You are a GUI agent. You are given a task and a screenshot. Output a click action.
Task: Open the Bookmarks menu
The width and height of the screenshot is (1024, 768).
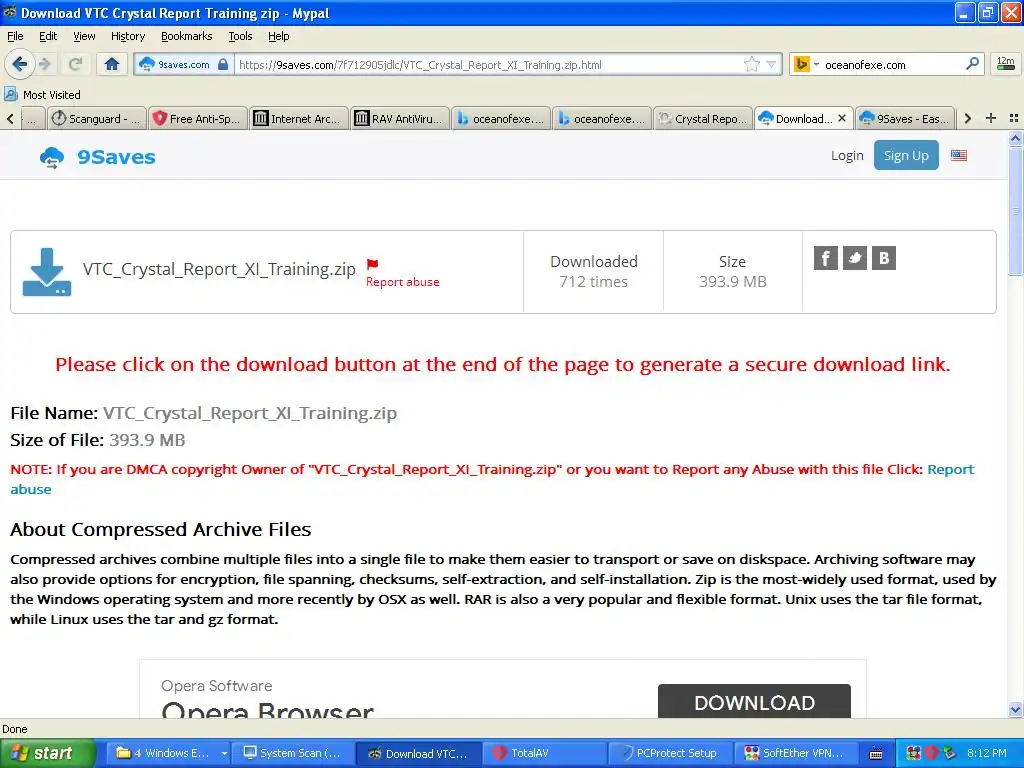point(186,36)
